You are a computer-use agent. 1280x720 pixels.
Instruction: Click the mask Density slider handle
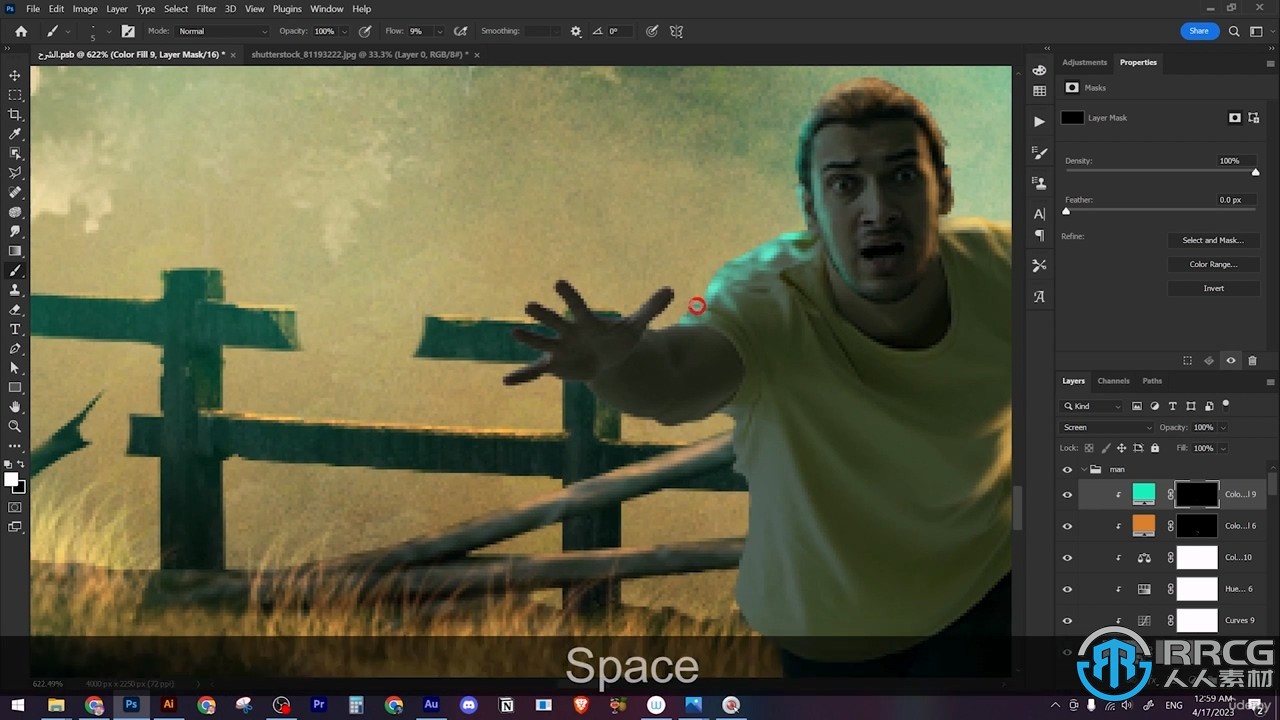(x=1256, y=172)
